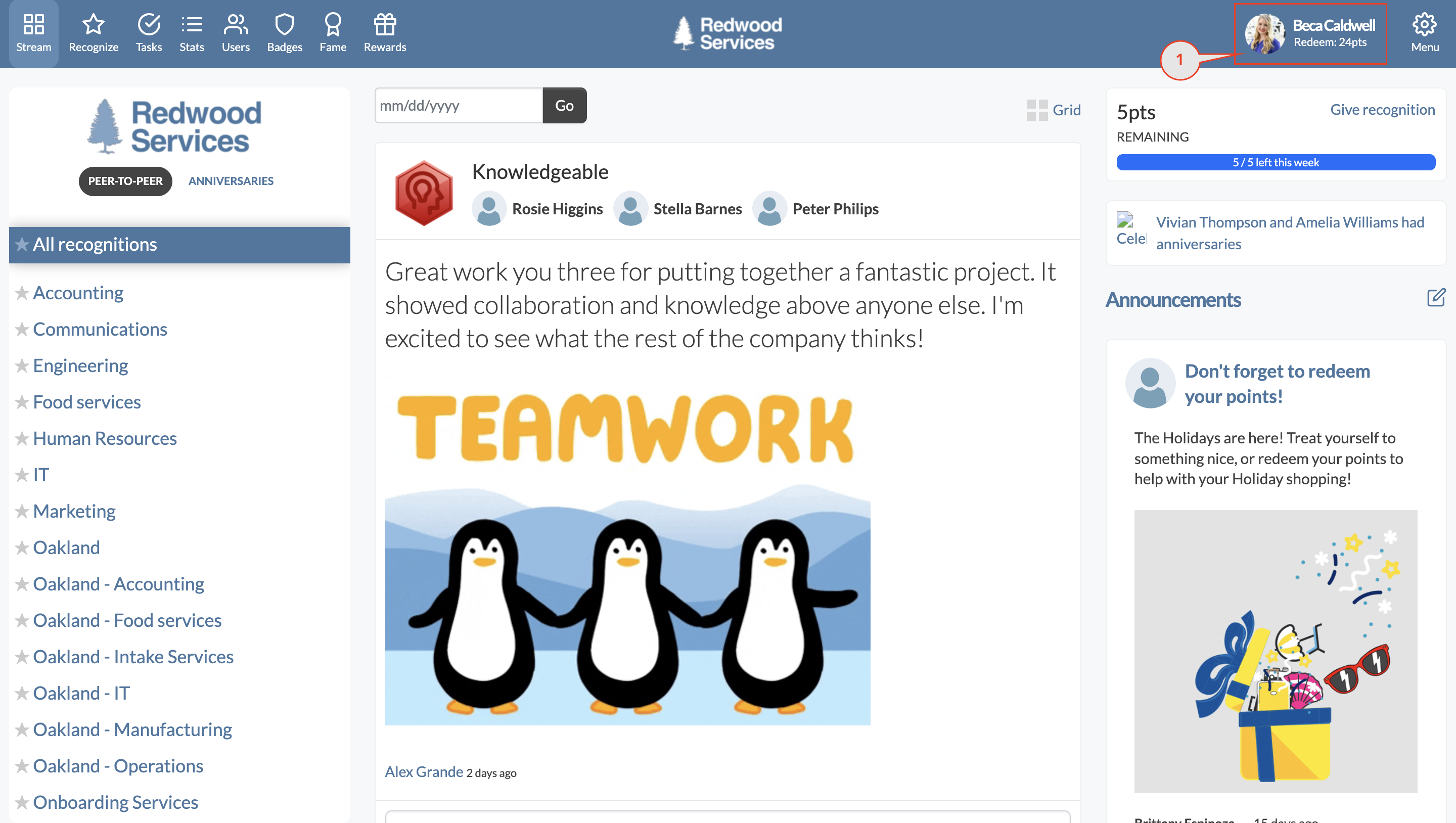
Task: Click Beca Caldwell's profile photo
Action: click(1265, 34)
